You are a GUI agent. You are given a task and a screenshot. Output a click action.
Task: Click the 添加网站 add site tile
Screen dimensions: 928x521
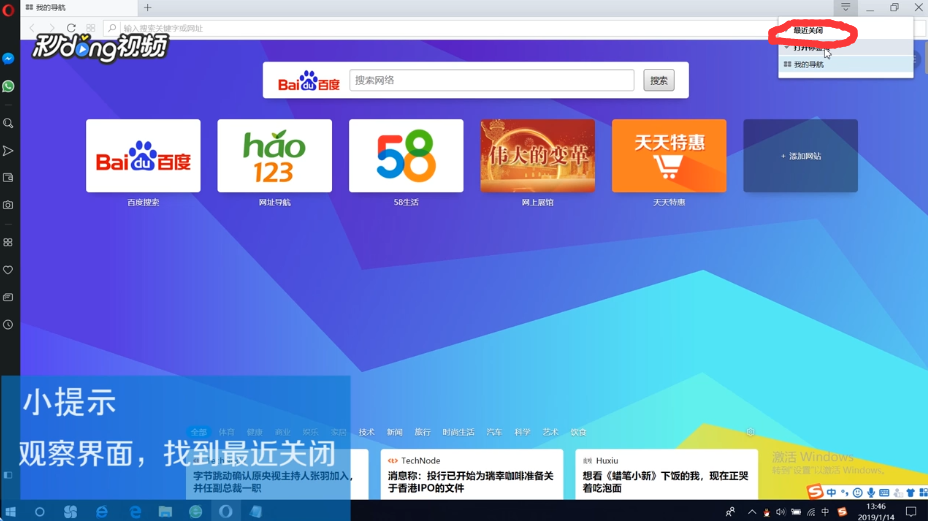coord(800,156)
